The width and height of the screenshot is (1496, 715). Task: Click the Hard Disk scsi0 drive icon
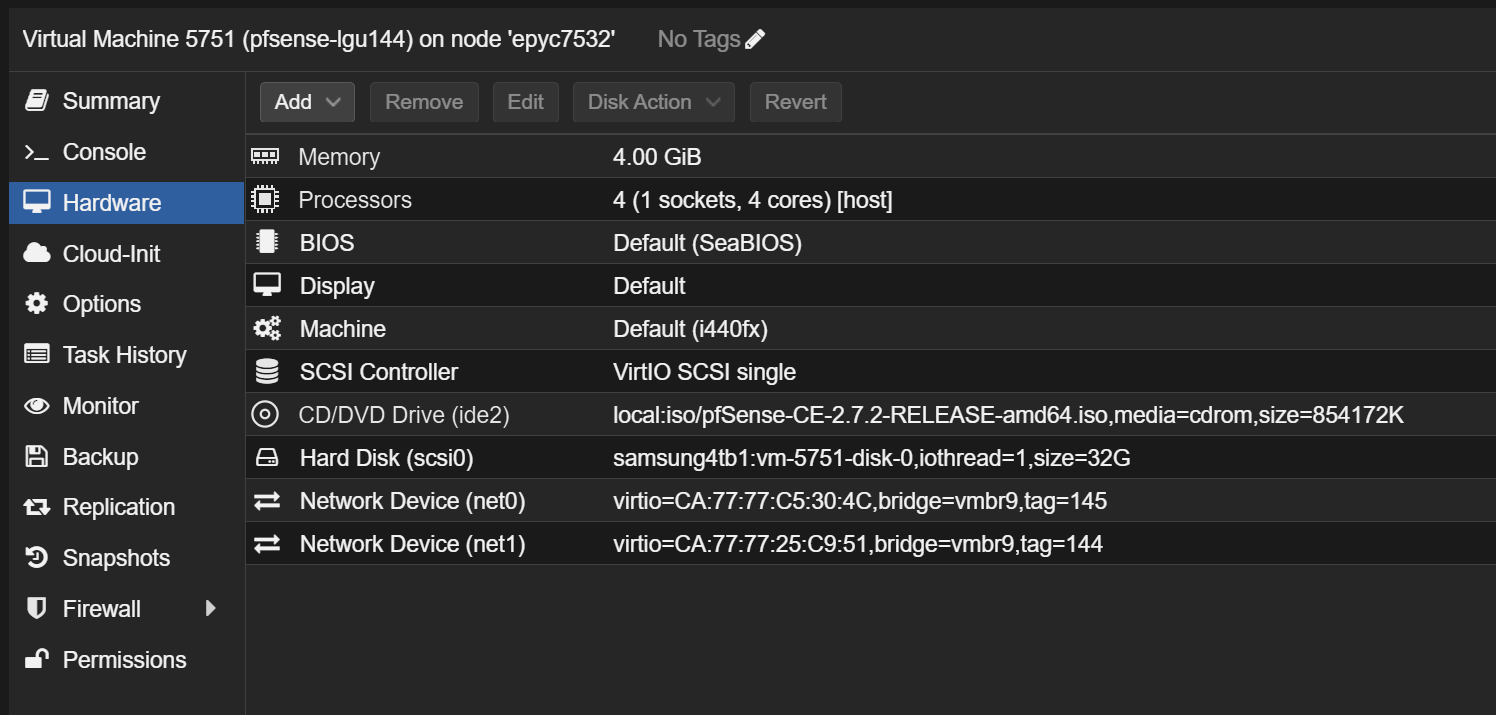[266, 458]
